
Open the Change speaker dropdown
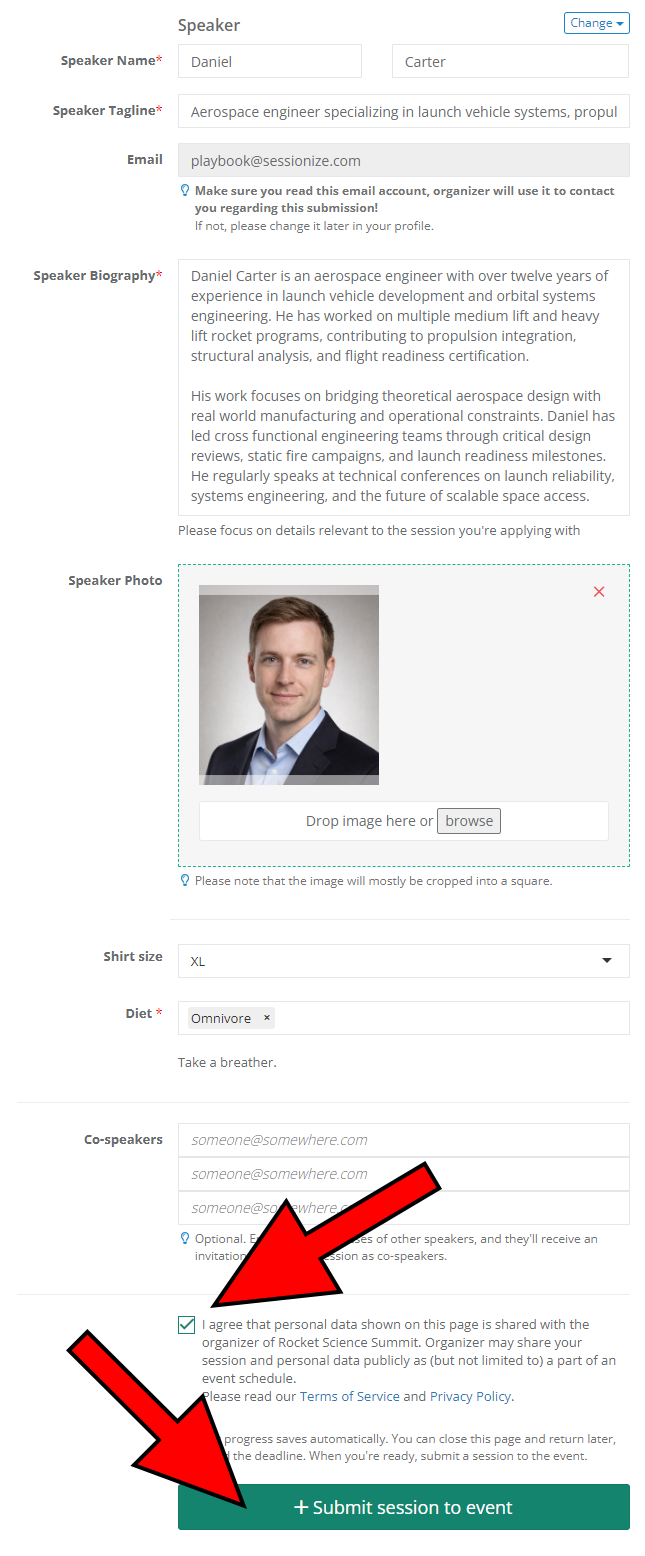coord(596,23)
